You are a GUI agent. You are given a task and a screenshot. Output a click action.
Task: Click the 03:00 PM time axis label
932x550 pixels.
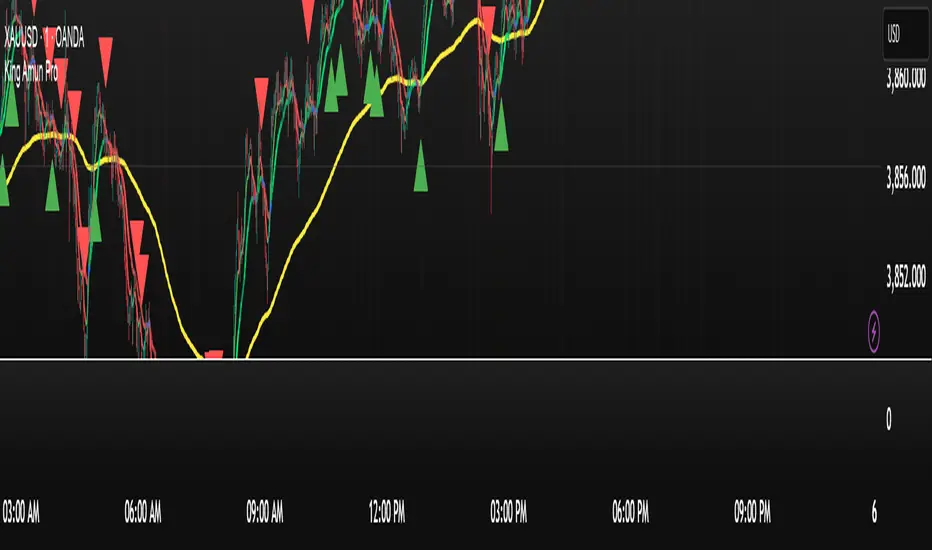coord(509,511)
